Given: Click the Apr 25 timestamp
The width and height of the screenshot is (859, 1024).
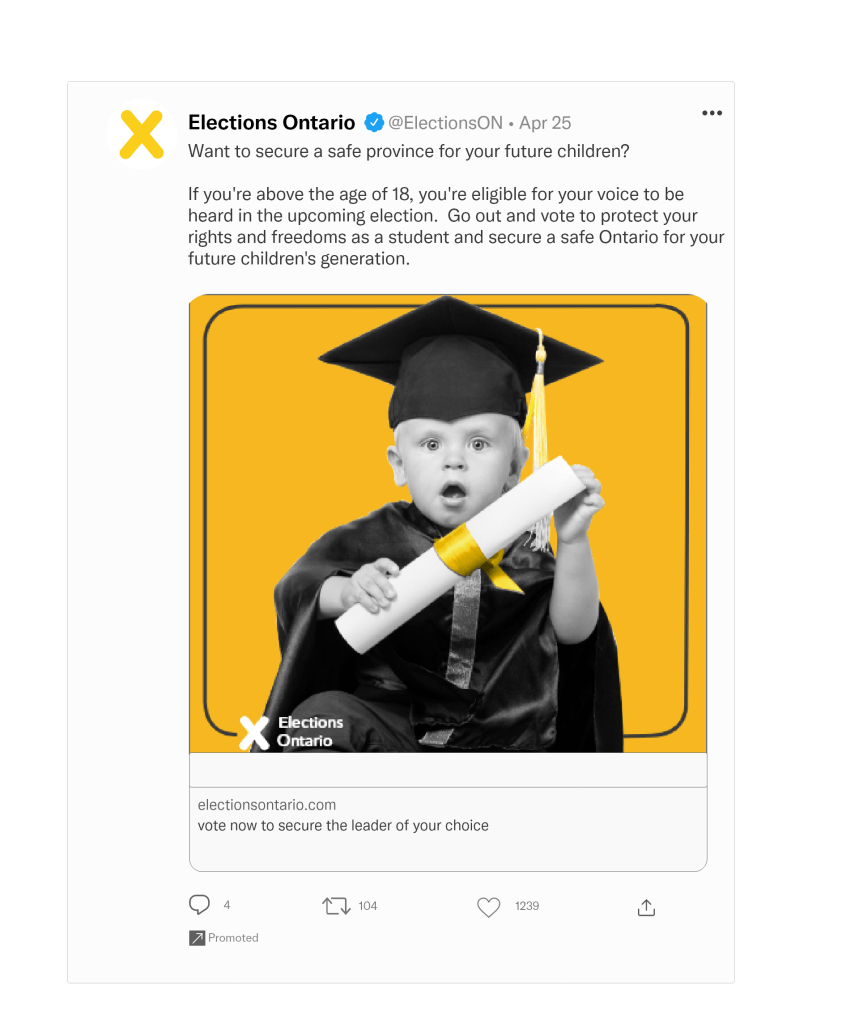Looking at the screenshot, I should point(545,123).
